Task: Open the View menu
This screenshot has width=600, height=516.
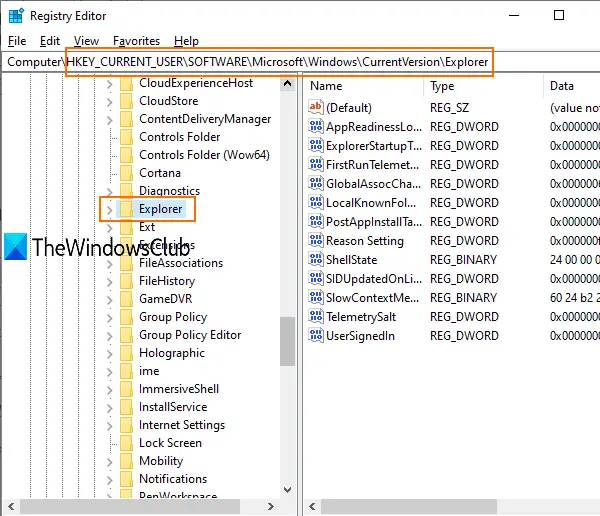Action: tap(86, 41)
